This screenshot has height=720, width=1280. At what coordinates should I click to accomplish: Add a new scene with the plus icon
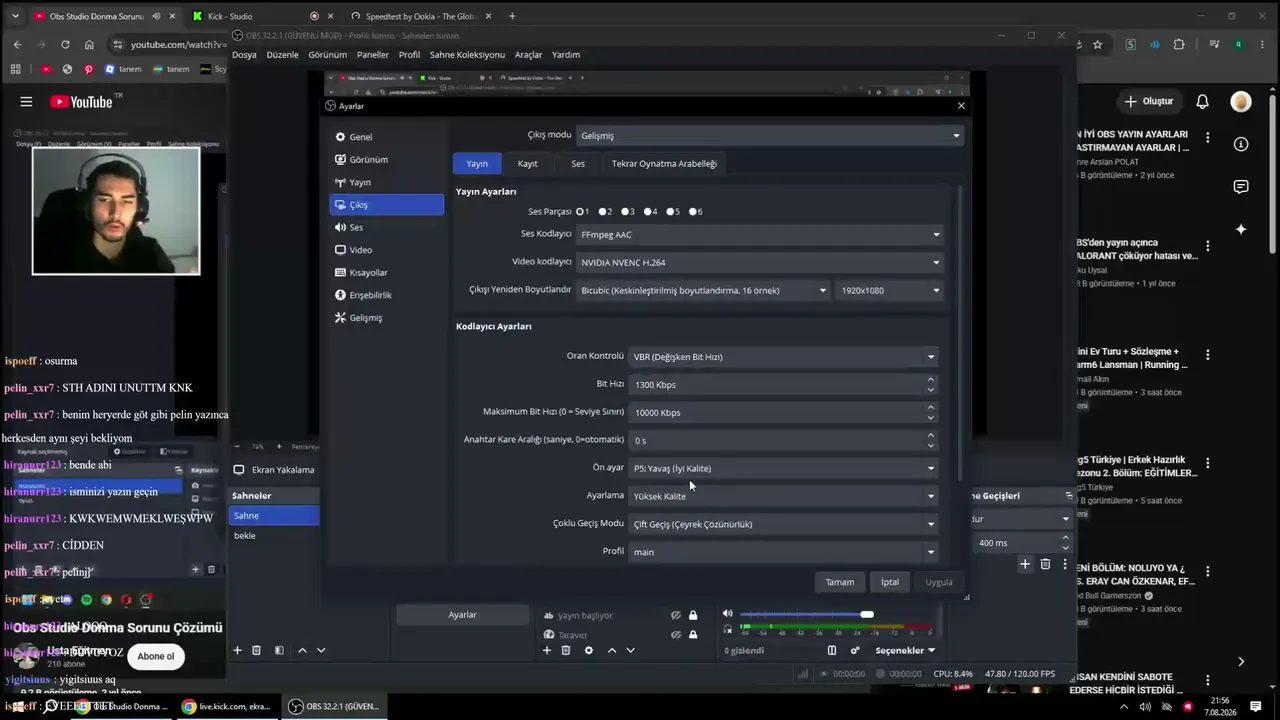click(237, 650)
